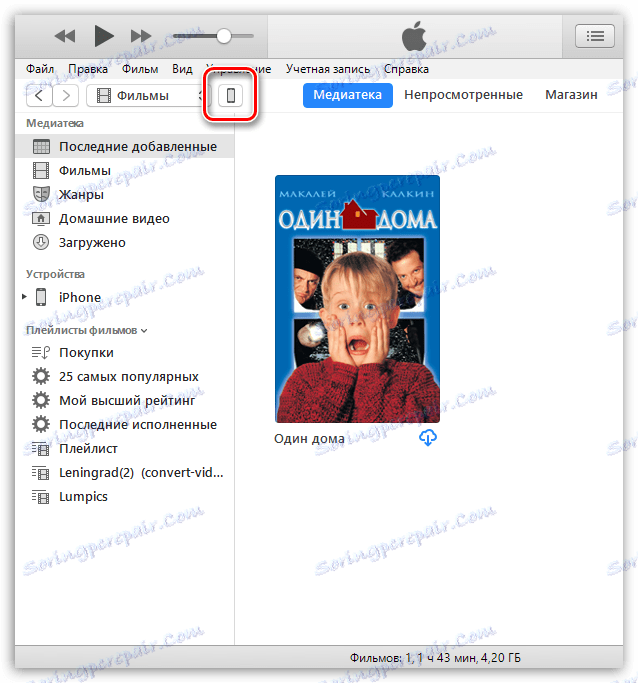Screen dimensions: 638x683
Task: Select Последние добавленные in sidebar
Action: point(125,146)
